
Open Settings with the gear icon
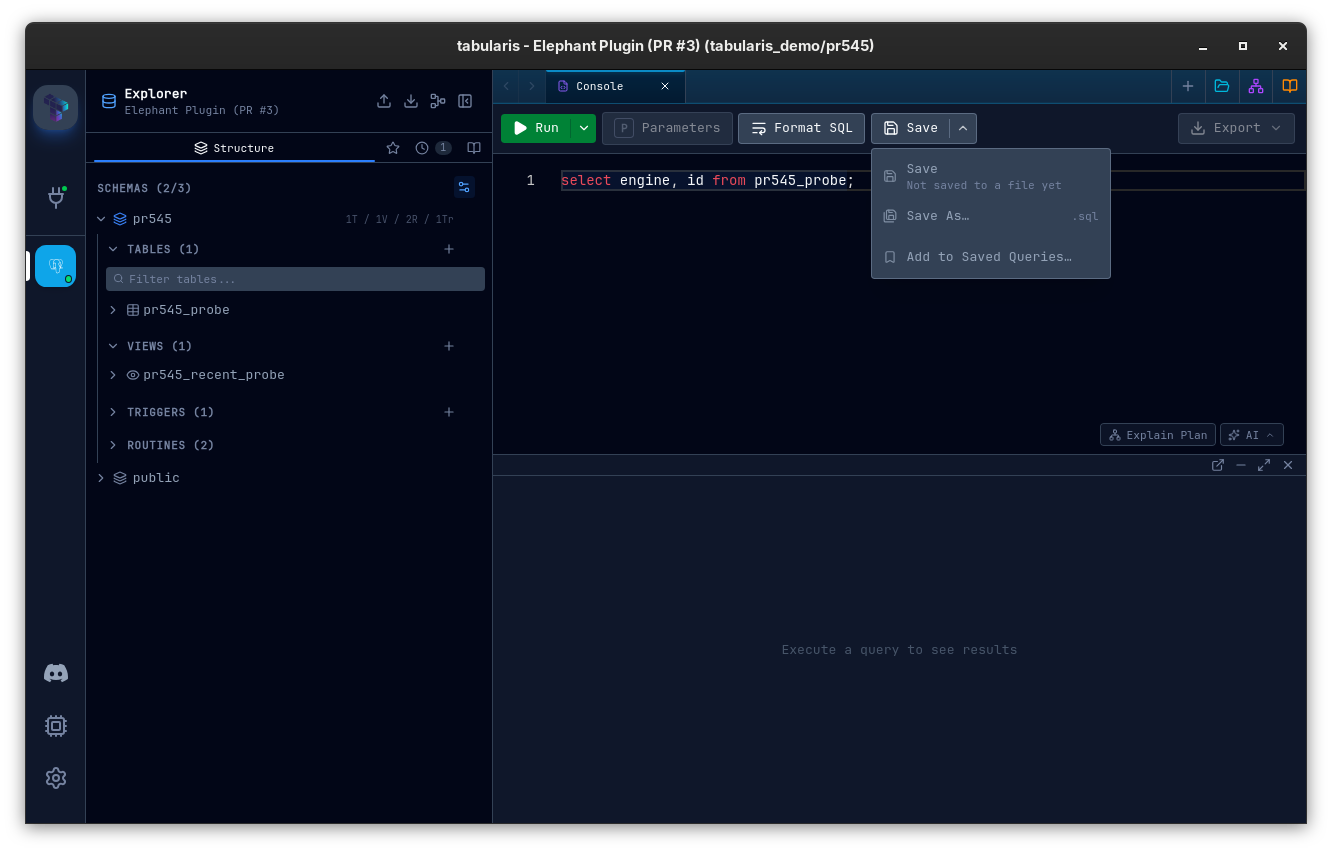[x=56, y=778]
